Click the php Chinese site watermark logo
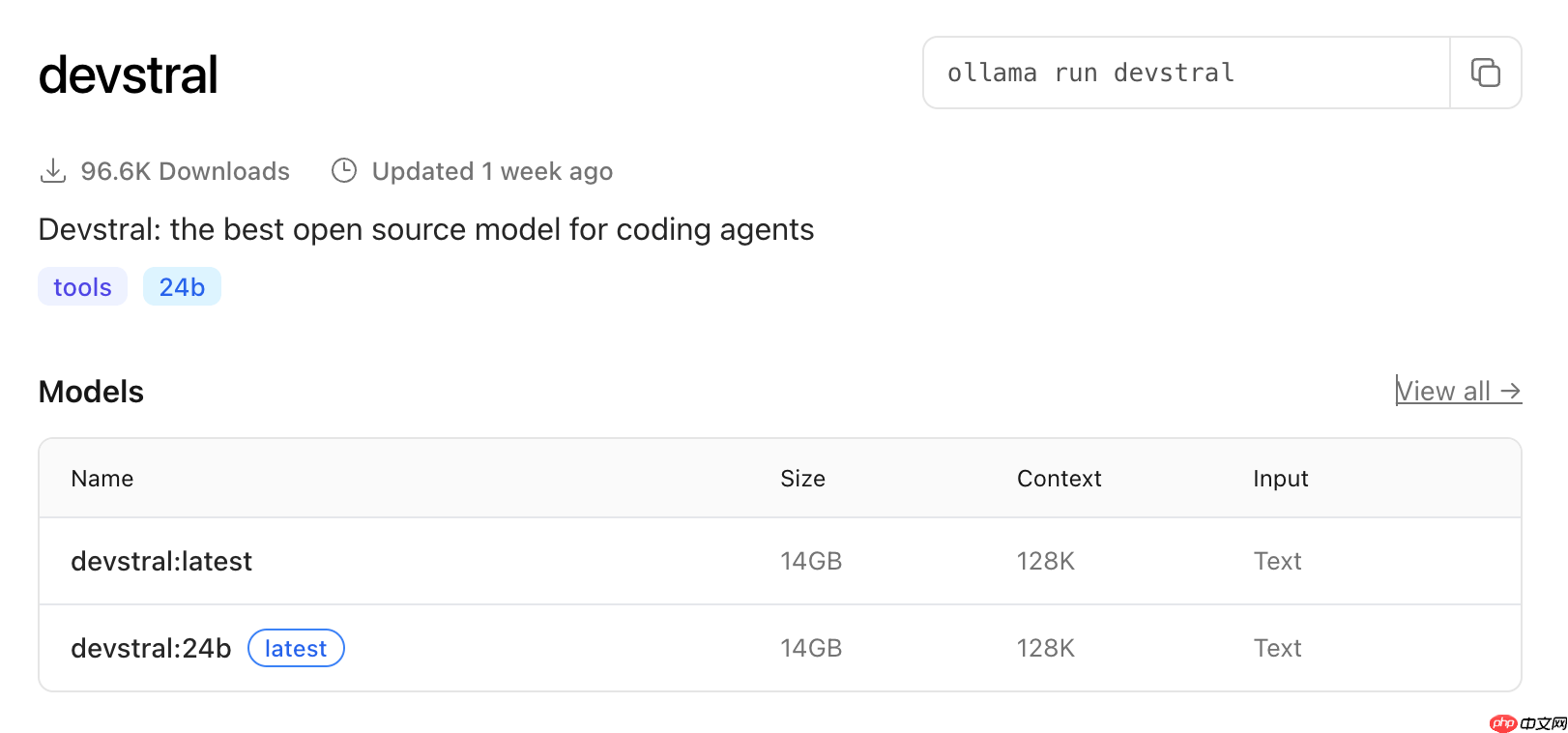This screenshot has width=1568, height=733. tap(1528, 722)
